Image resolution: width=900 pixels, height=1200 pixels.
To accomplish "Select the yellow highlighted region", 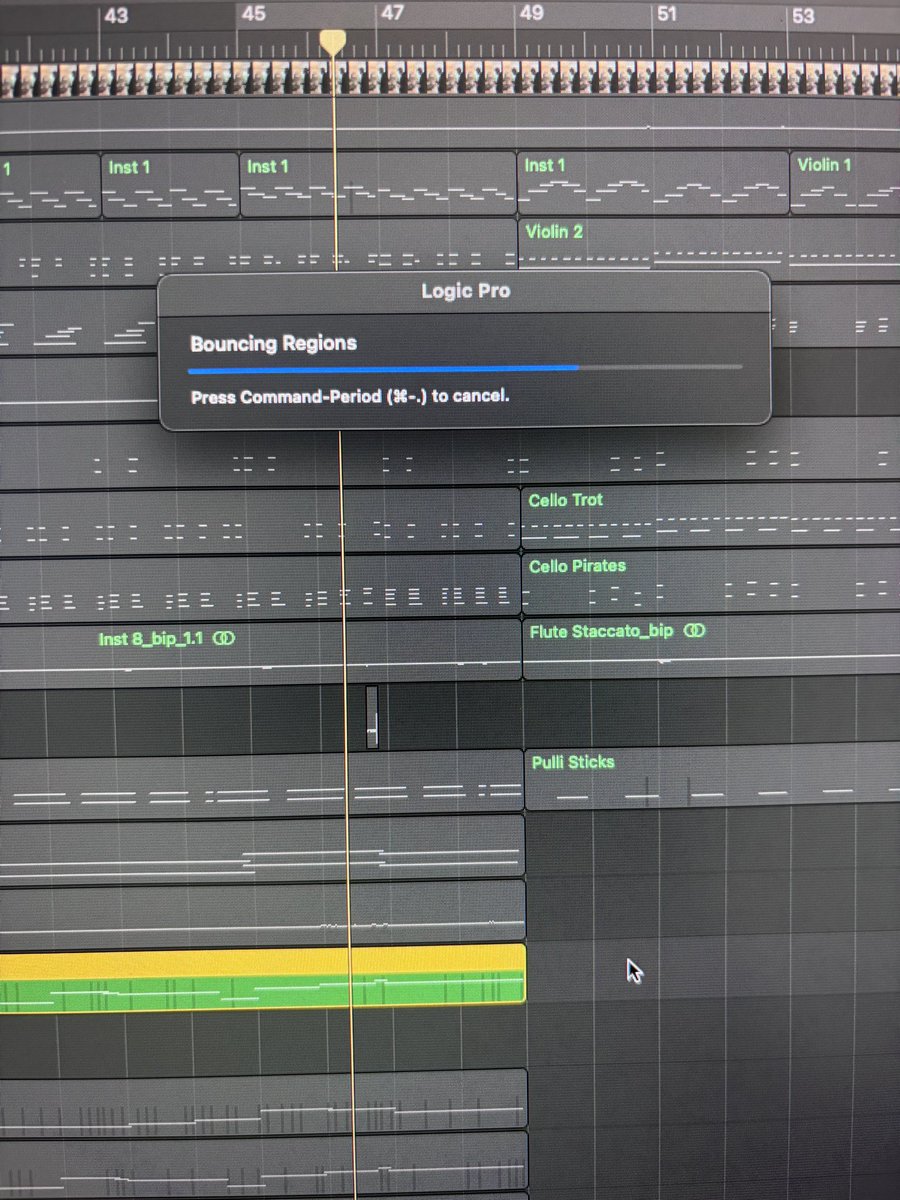I will 262,976.
